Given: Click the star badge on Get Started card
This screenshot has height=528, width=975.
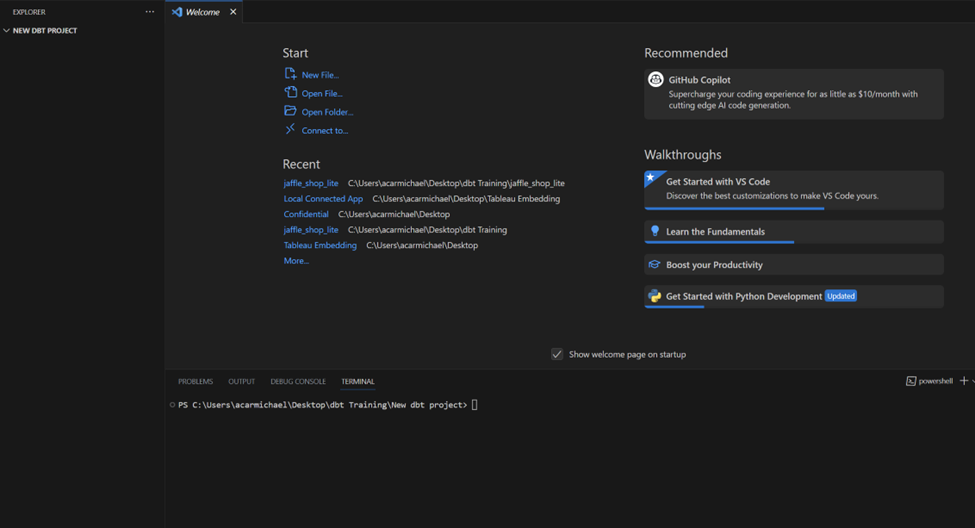Looking at the screenshot, I should point(651,177).
